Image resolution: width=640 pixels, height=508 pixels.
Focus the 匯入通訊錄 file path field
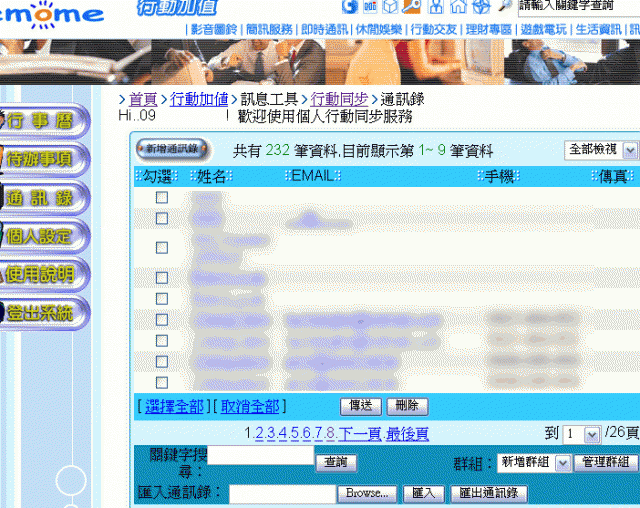pyautogui.click(x=282, y=494)
